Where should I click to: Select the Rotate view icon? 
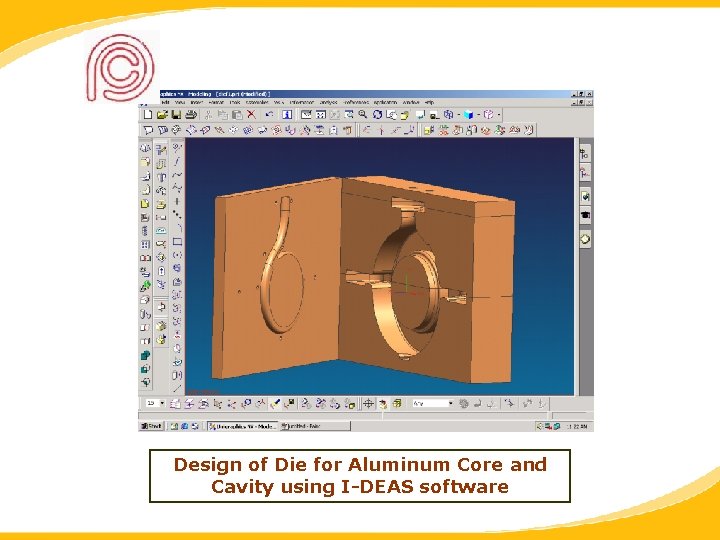tap(377, 114)
